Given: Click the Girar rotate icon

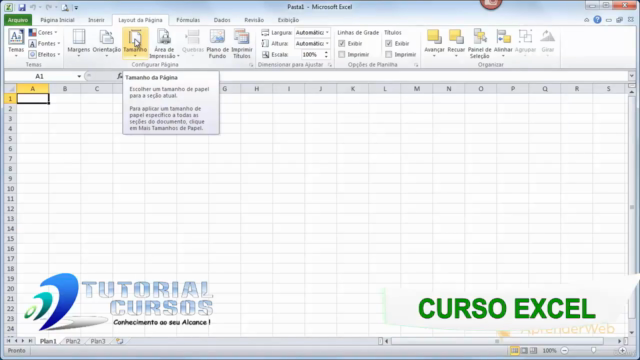Looking at the screenshot, I should coord(547,37).
